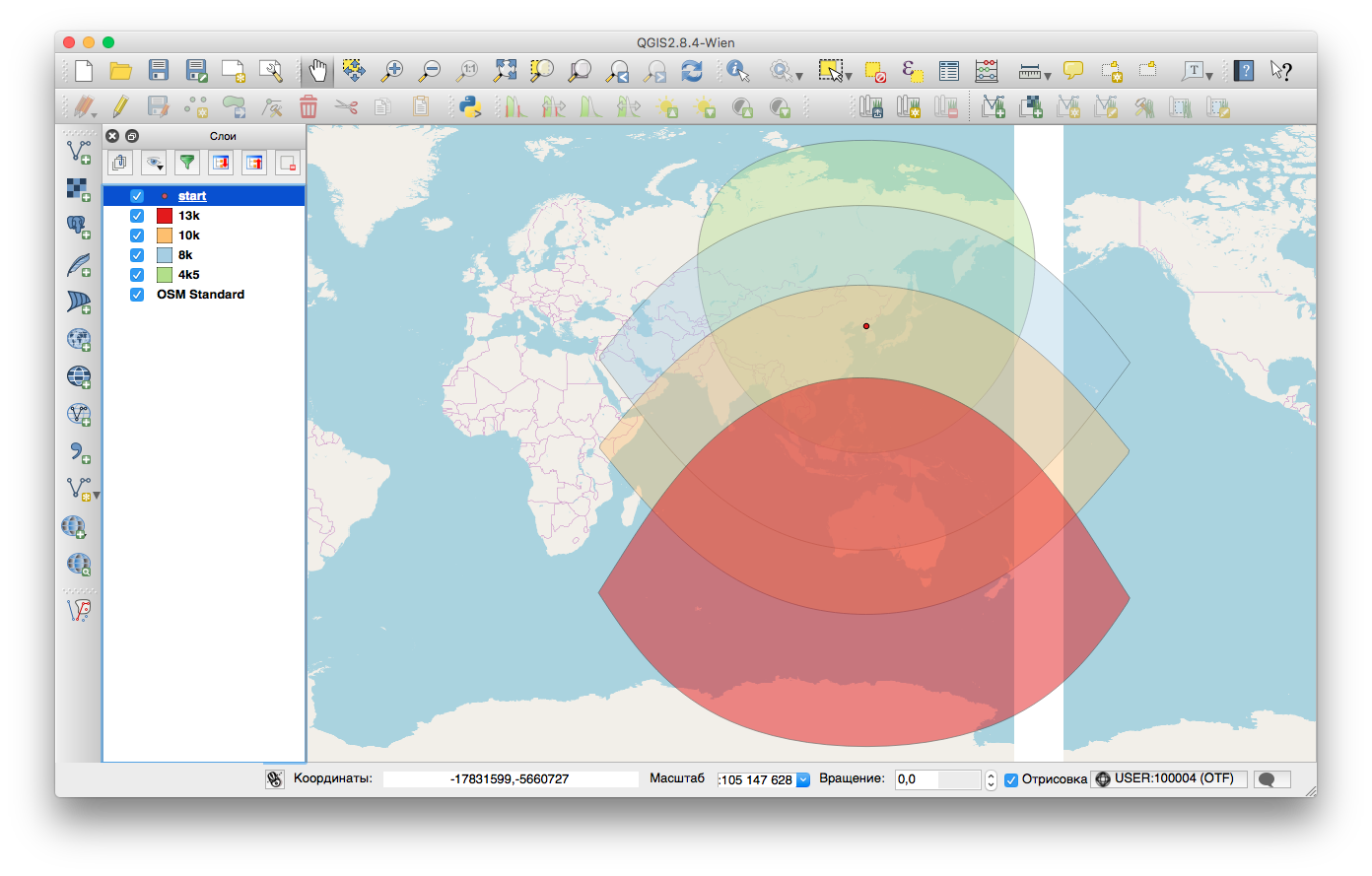This screenshot has width=1372, height=876.
Task: Click the Zoom Full extent icon
Action: click(x=505, y=70)
